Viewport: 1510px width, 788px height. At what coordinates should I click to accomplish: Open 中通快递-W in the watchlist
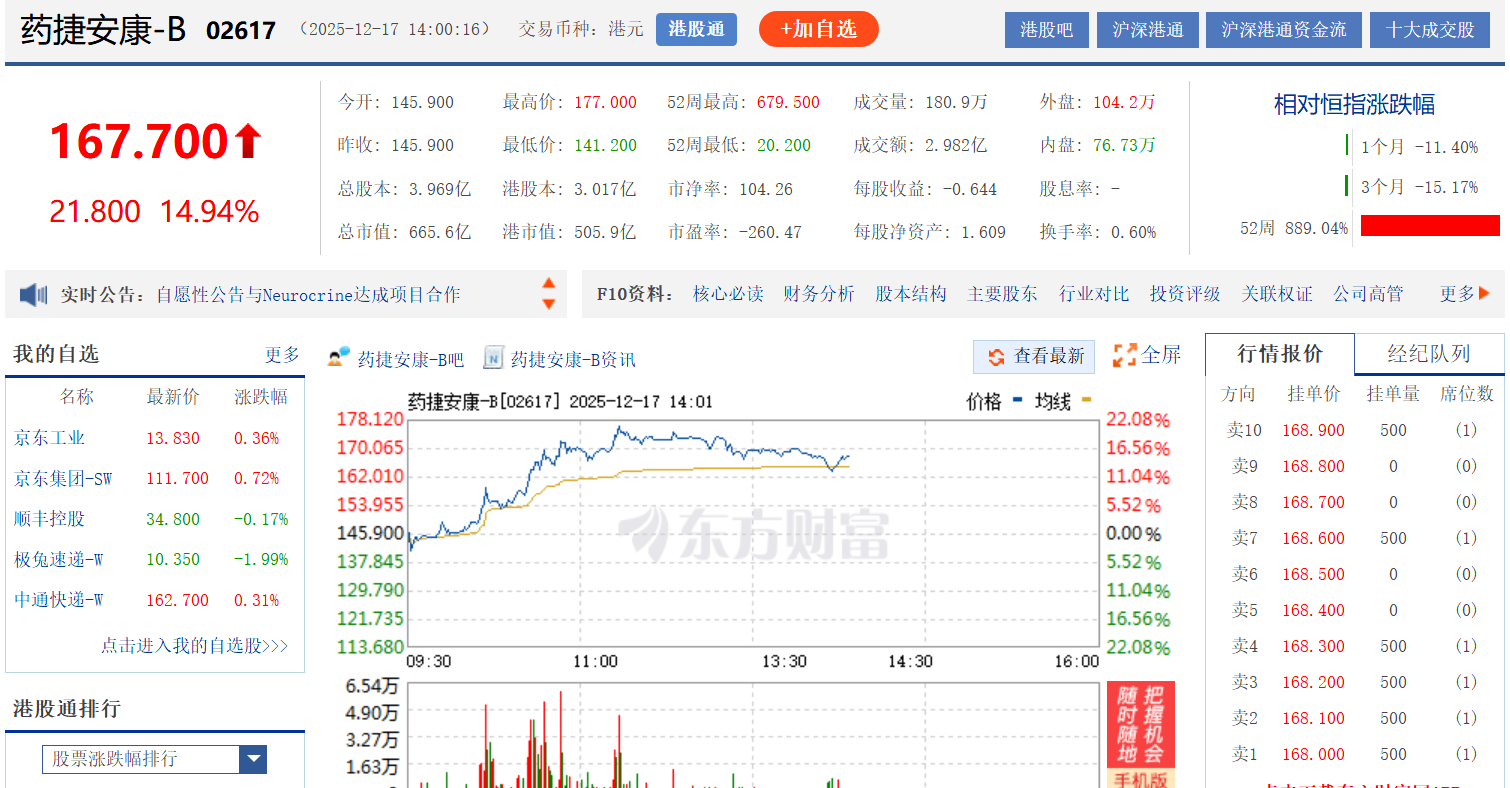pos(59,600)
